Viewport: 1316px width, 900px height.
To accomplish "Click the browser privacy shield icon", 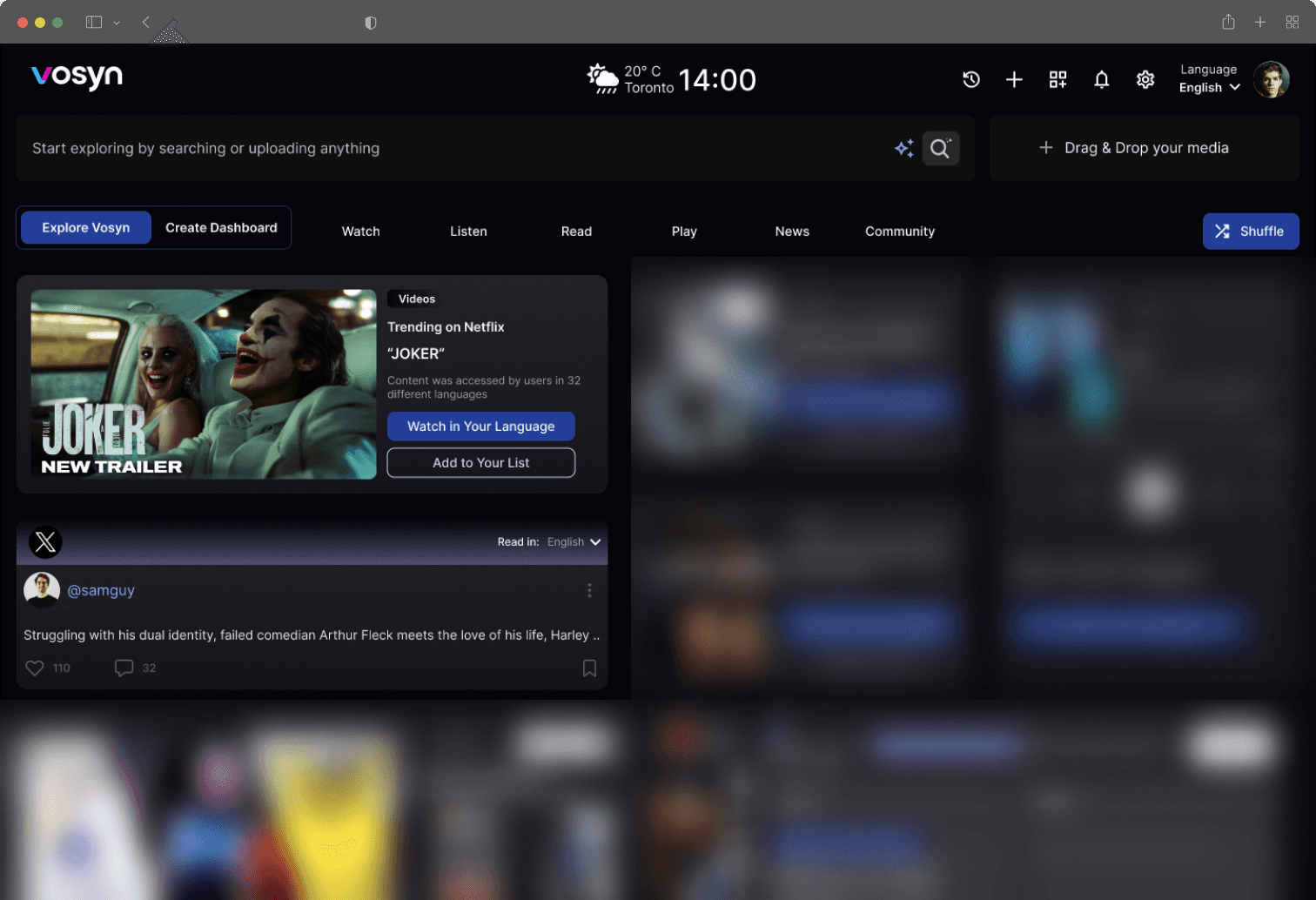I will pyautogui.click(x=371, y=23).
